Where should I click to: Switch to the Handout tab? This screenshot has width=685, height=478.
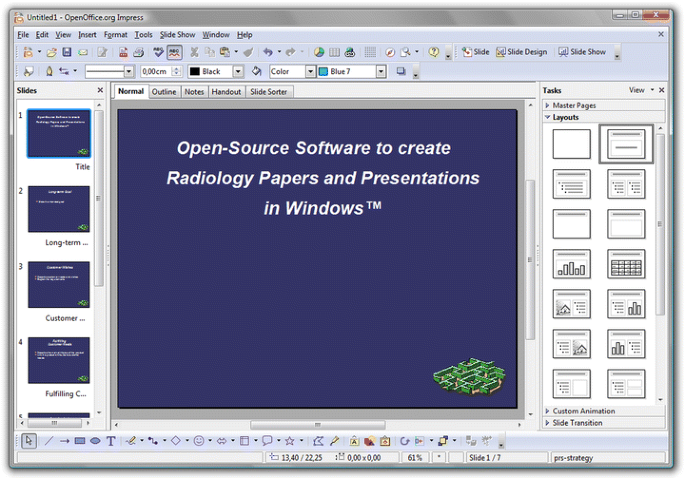[226, 92]
